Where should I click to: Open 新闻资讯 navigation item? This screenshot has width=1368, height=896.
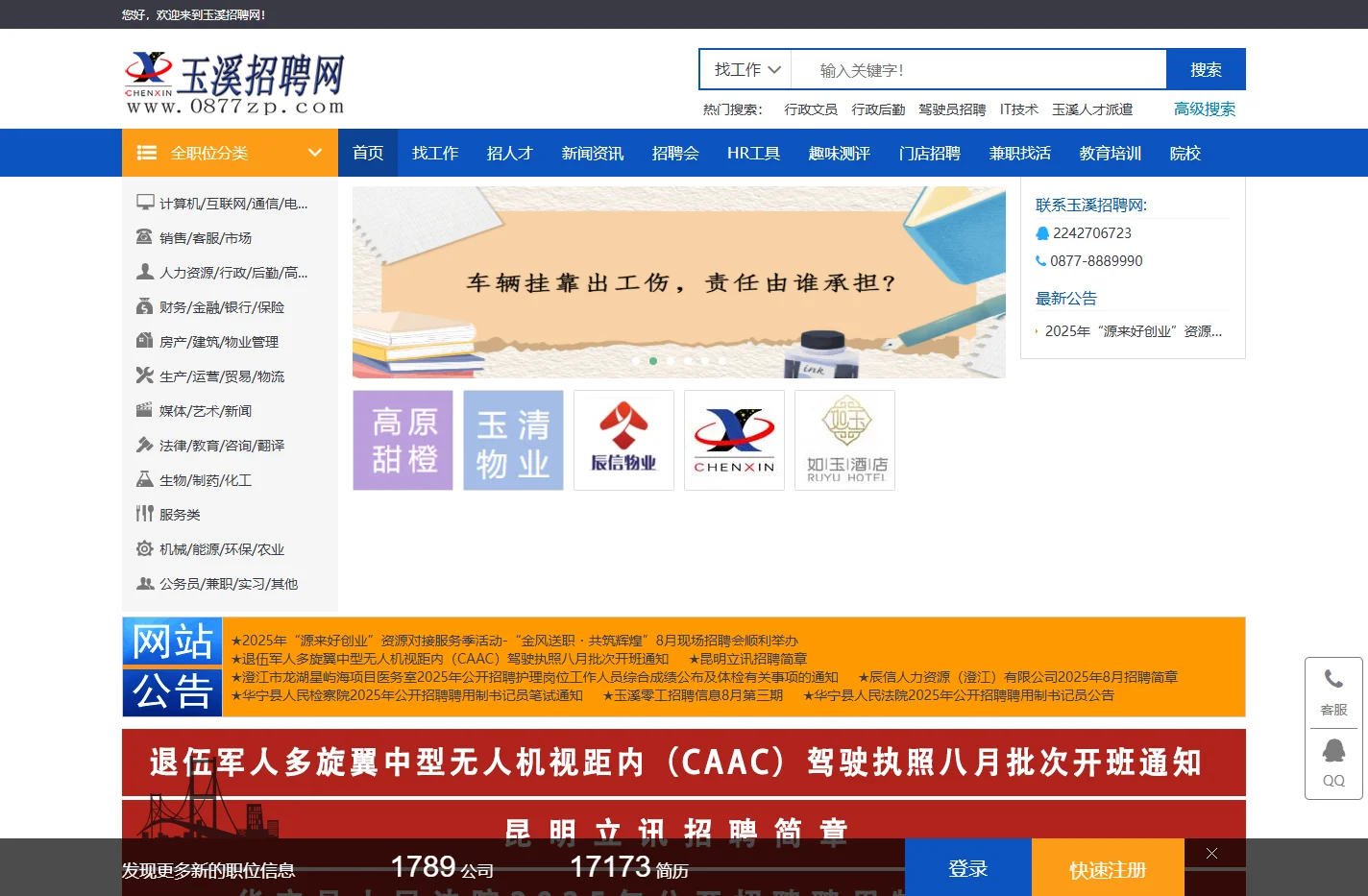point(593,153)
